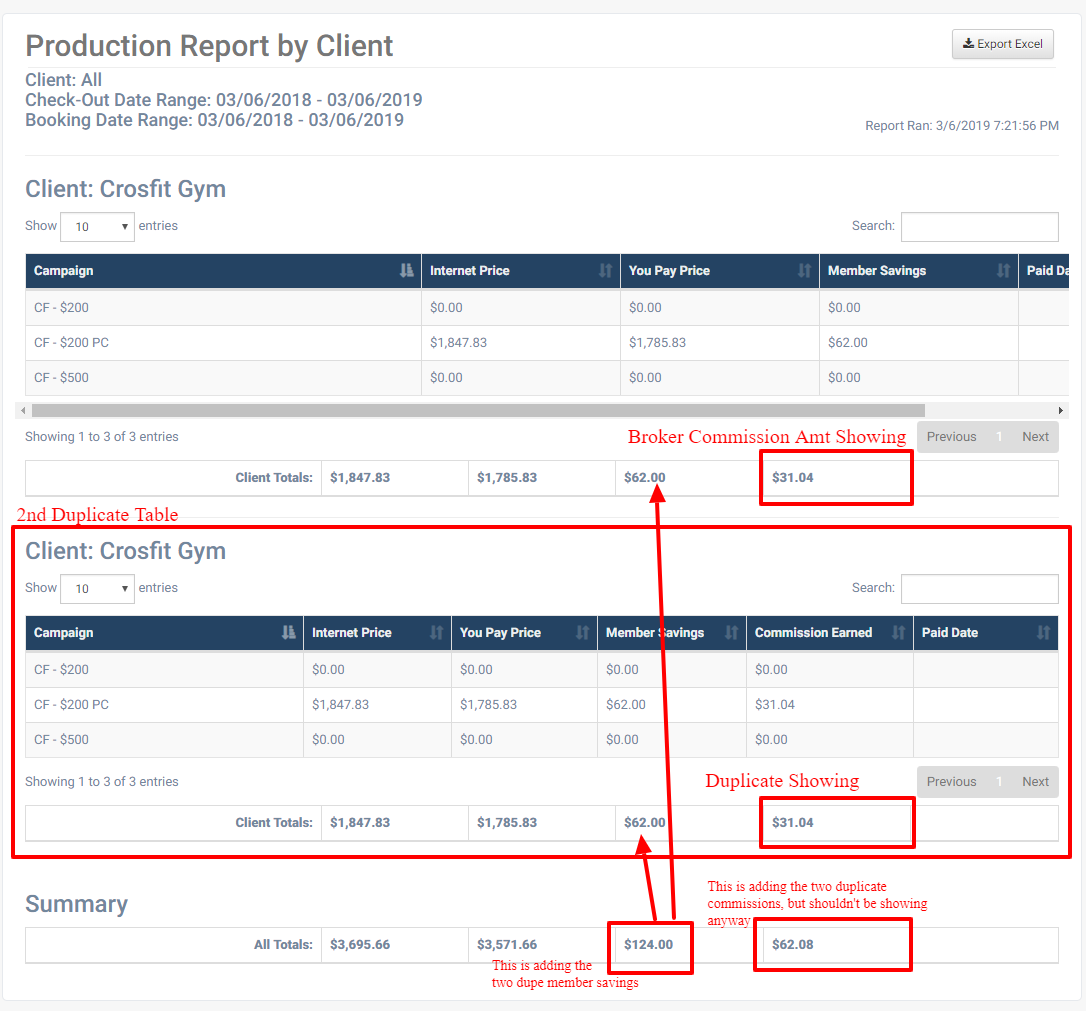
Task: Click the Search field of the first table
Action: pyautogui.click(x=979, y=226)
